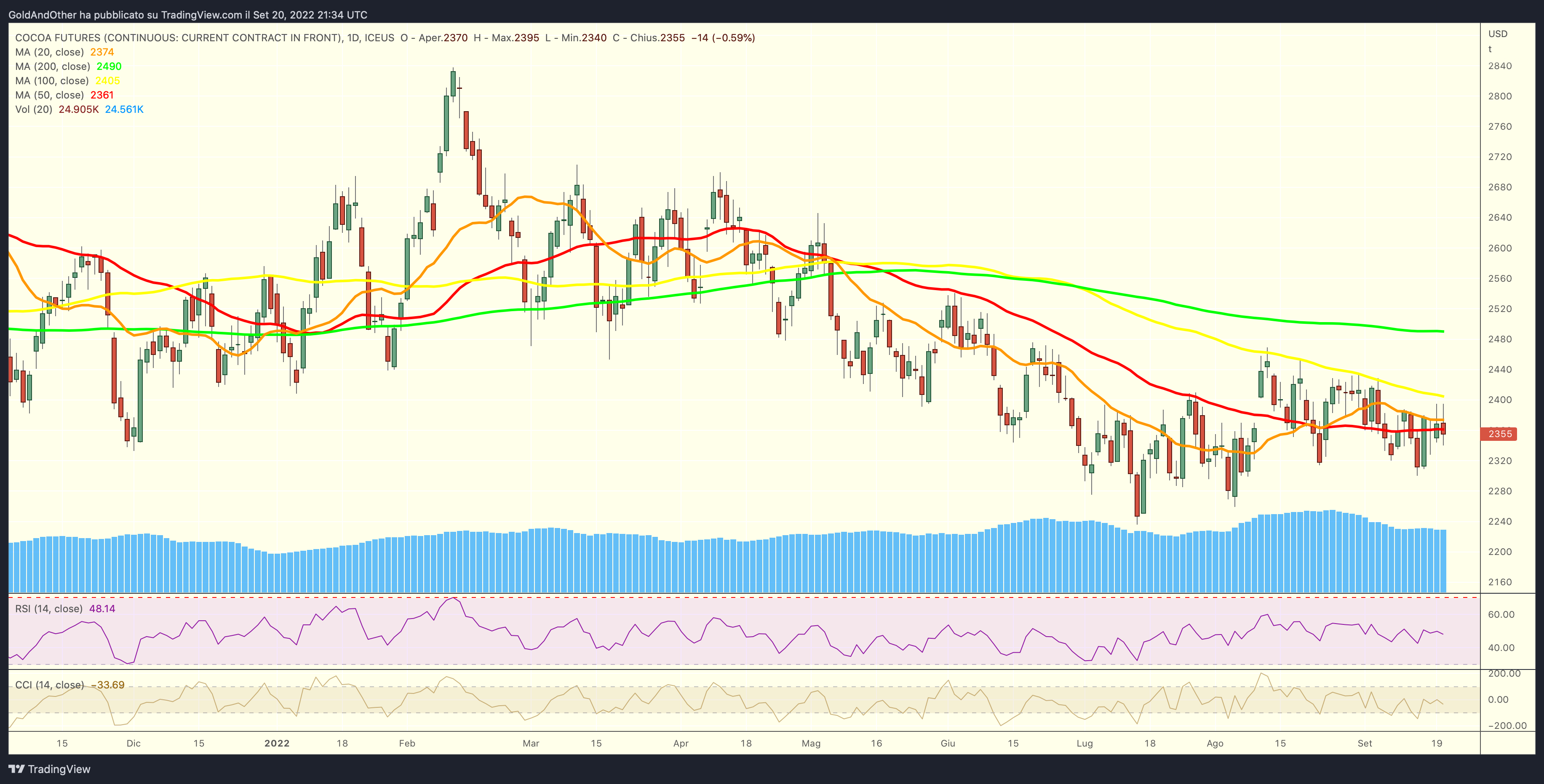The width and height of the screenshot is (1544, 784).
Task: Click the Giu time axis label
Action: [x=948, y=743]
